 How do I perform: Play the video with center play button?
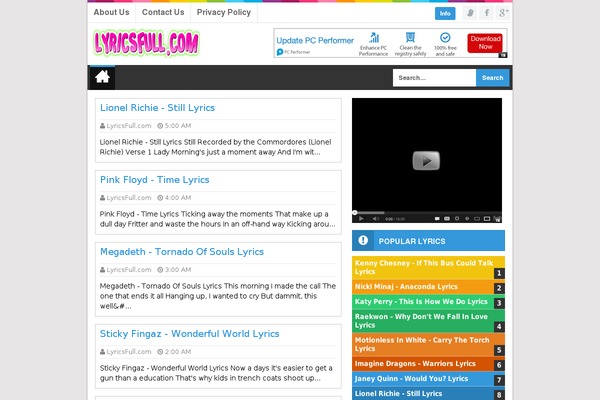click(x=426, y=160)
